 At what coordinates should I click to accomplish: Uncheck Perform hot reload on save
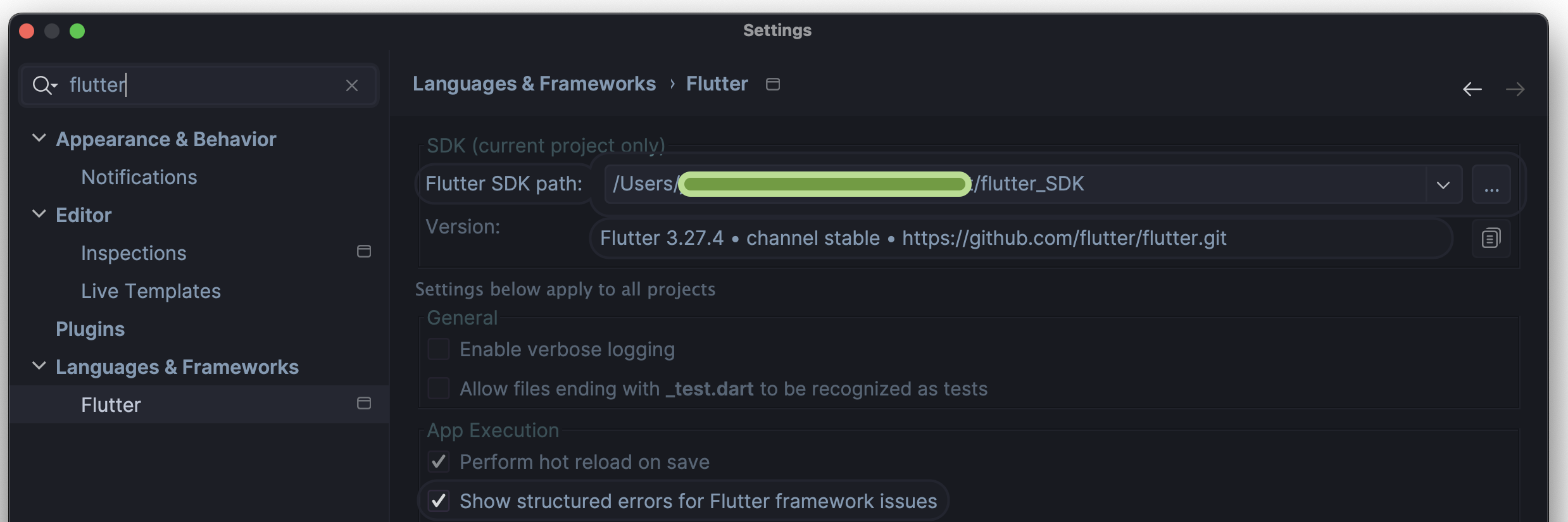coord(439,462)
